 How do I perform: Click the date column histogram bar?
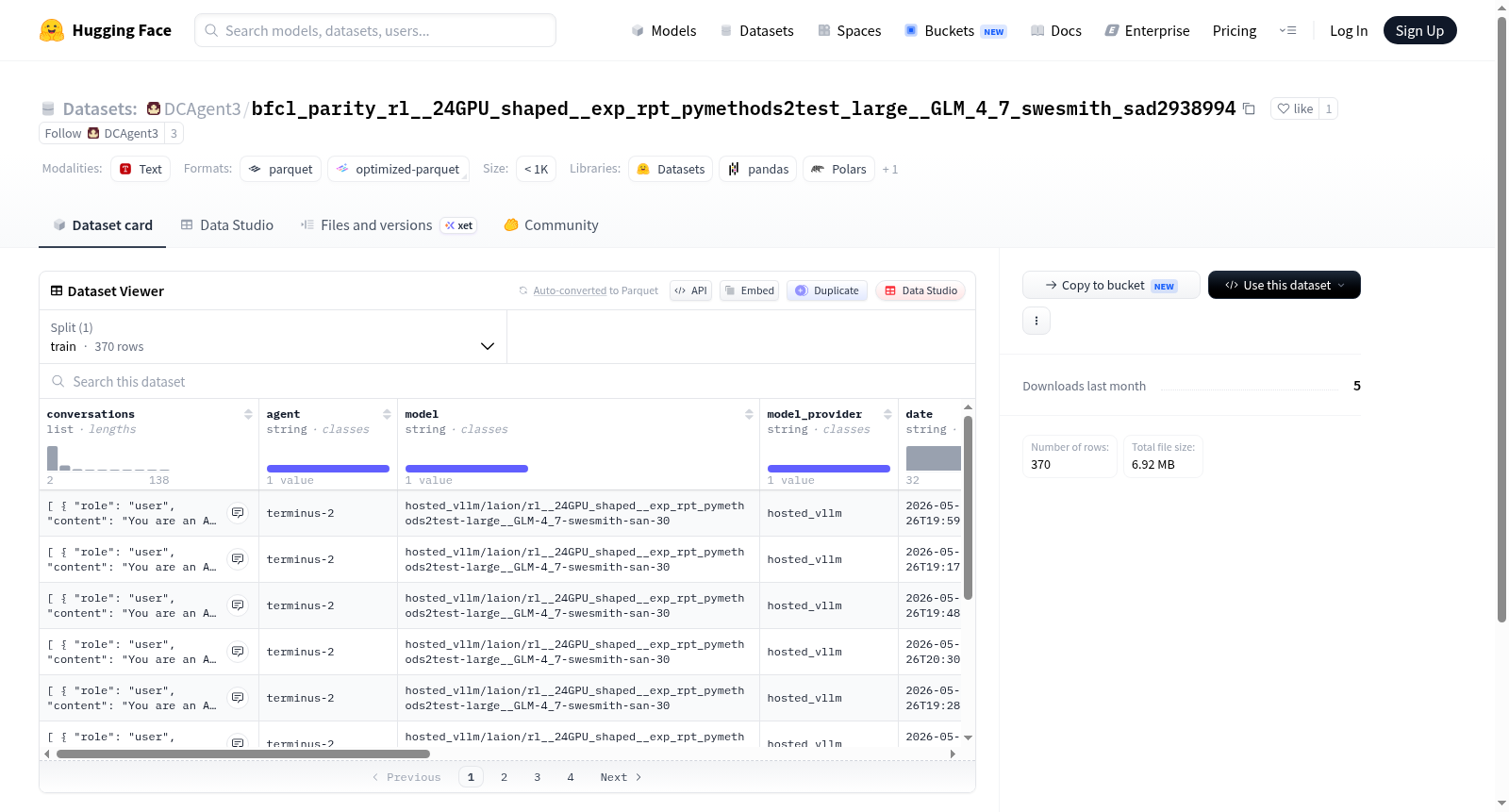pyautogui.click(x=933, y=458)
